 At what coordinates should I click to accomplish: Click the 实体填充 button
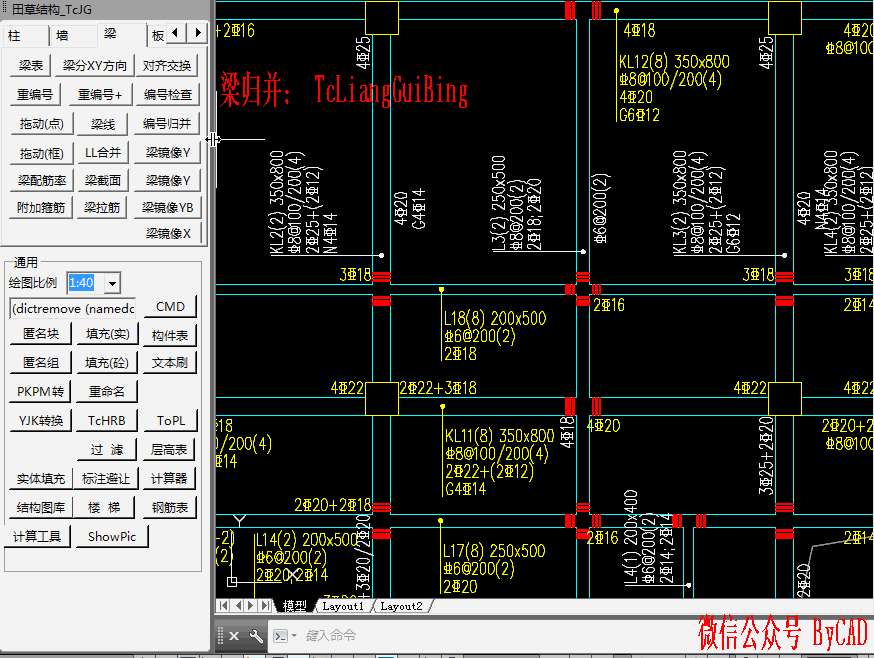(41, 479)
